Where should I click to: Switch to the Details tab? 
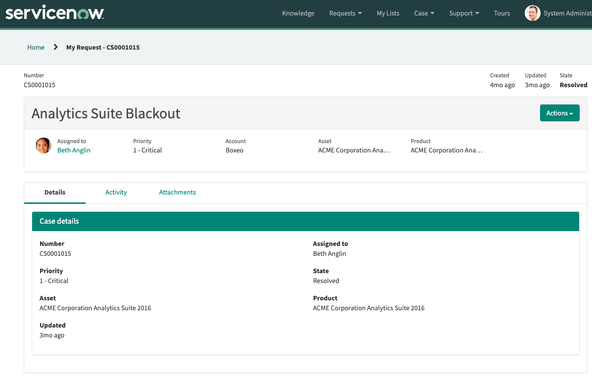(x=55, y=192)
